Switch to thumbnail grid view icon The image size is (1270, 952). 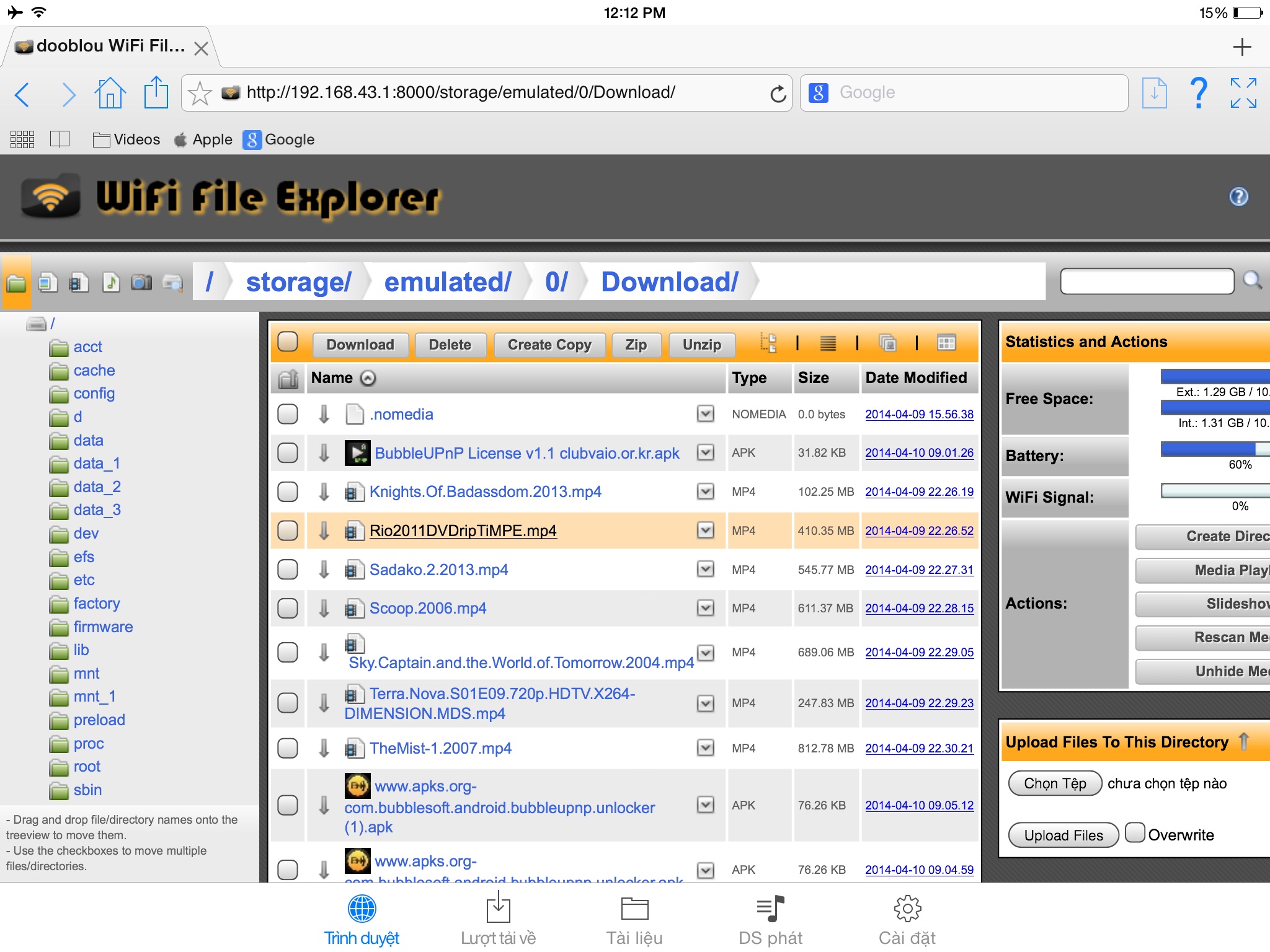[x=946, y=342]
